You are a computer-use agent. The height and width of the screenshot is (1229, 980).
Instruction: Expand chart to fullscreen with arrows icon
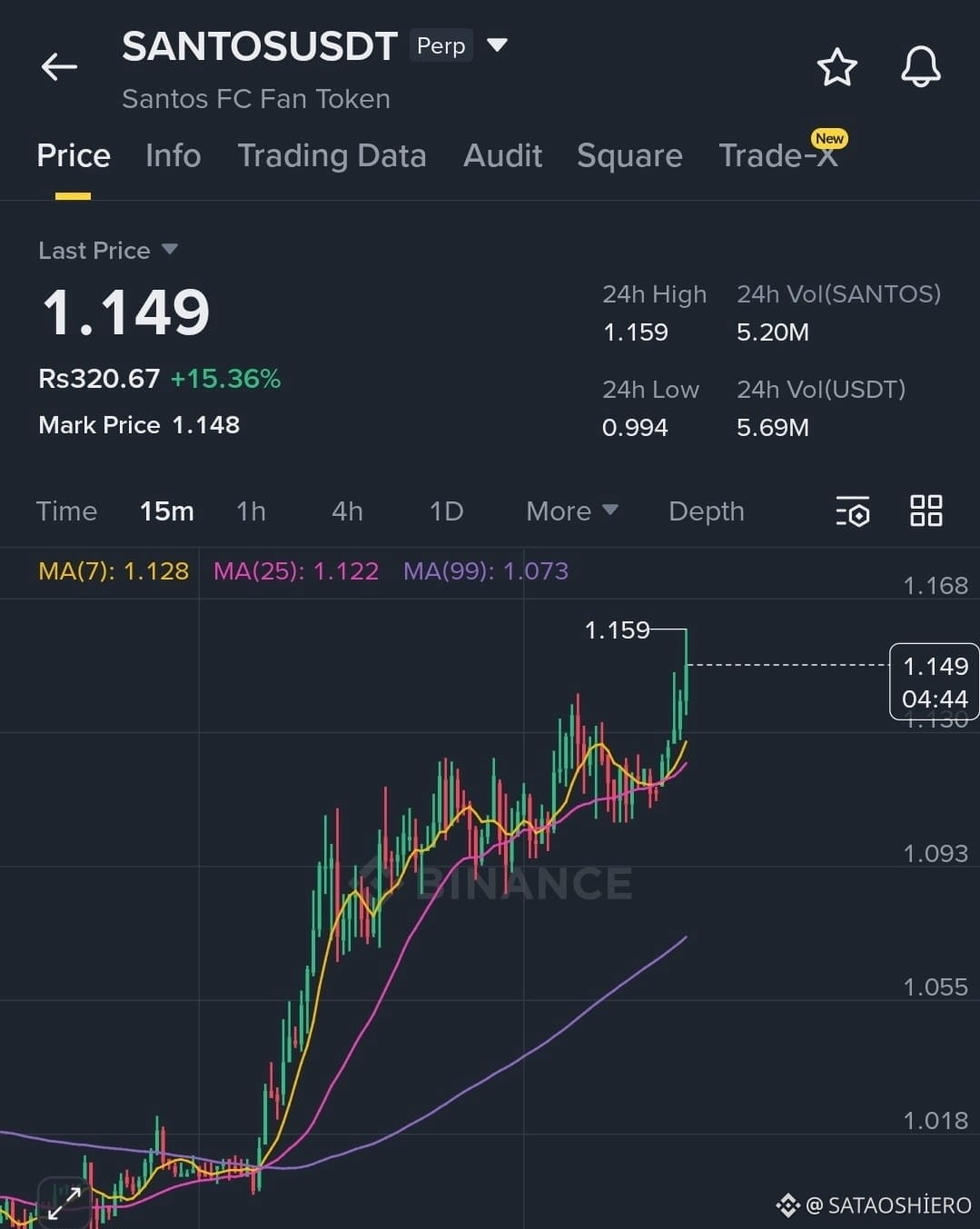click(64, 1202)
